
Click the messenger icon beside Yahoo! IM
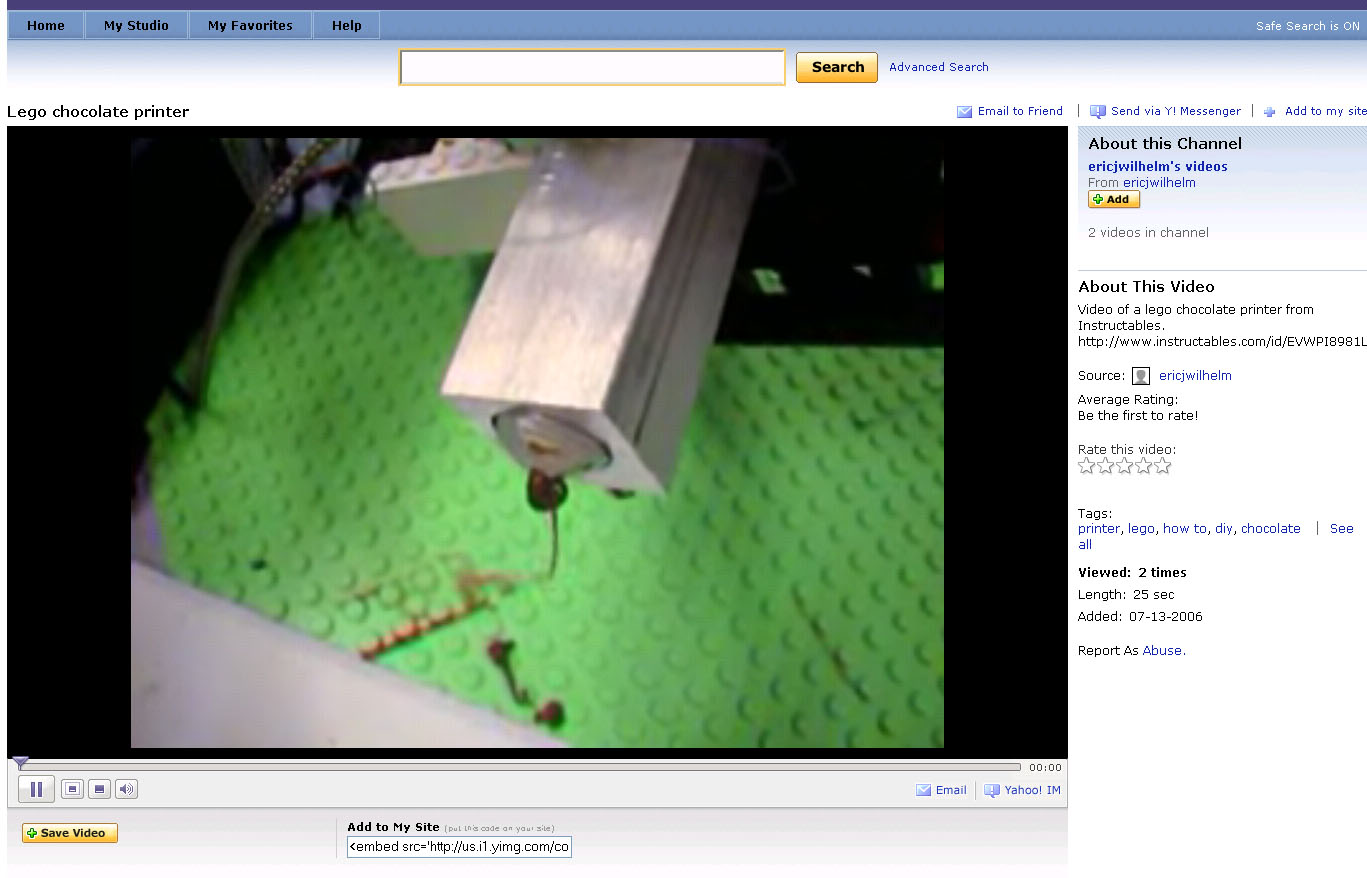992,790
